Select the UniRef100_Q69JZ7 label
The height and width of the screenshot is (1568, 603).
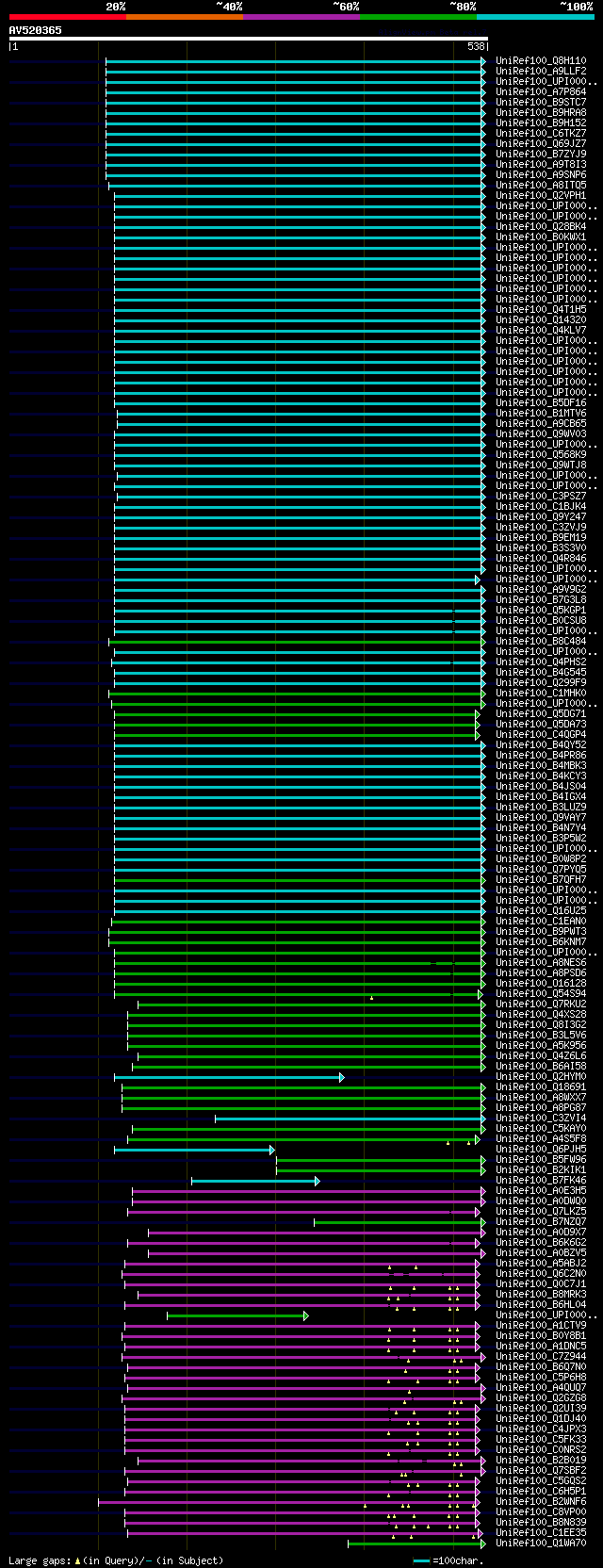(541, 144)
